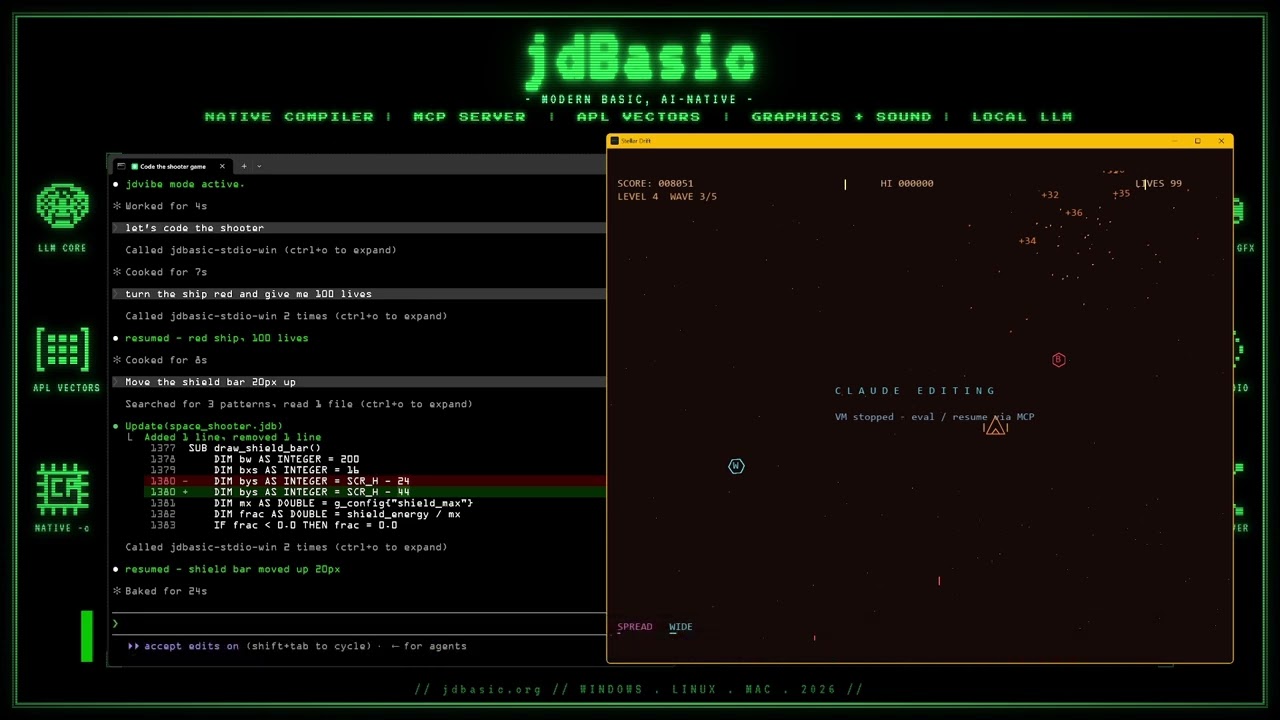Click the jdbasic.org footer link
Screen dimensions: 1280x720
[x=492, y=689]
